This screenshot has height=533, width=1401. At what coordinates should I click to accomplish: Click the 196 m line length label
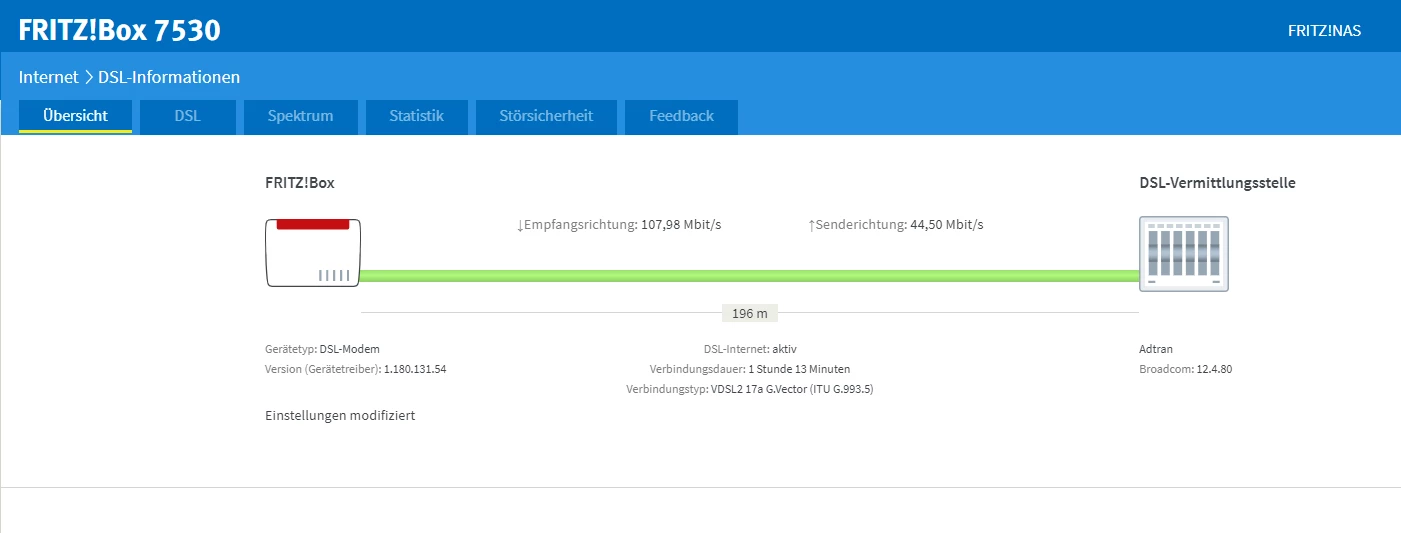(750, 314)
